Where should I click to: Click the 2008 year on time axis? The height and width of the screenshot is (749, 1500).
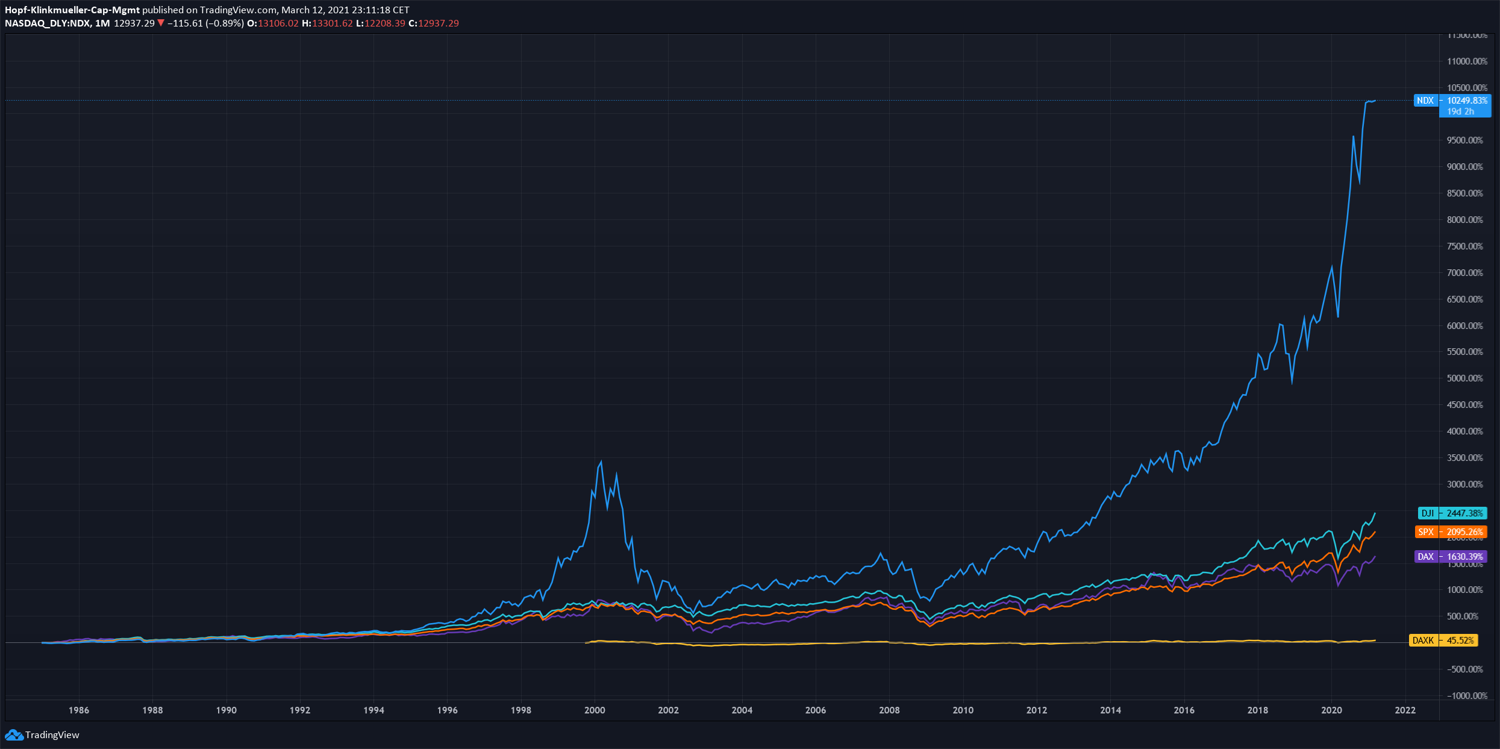pos(889,710)
